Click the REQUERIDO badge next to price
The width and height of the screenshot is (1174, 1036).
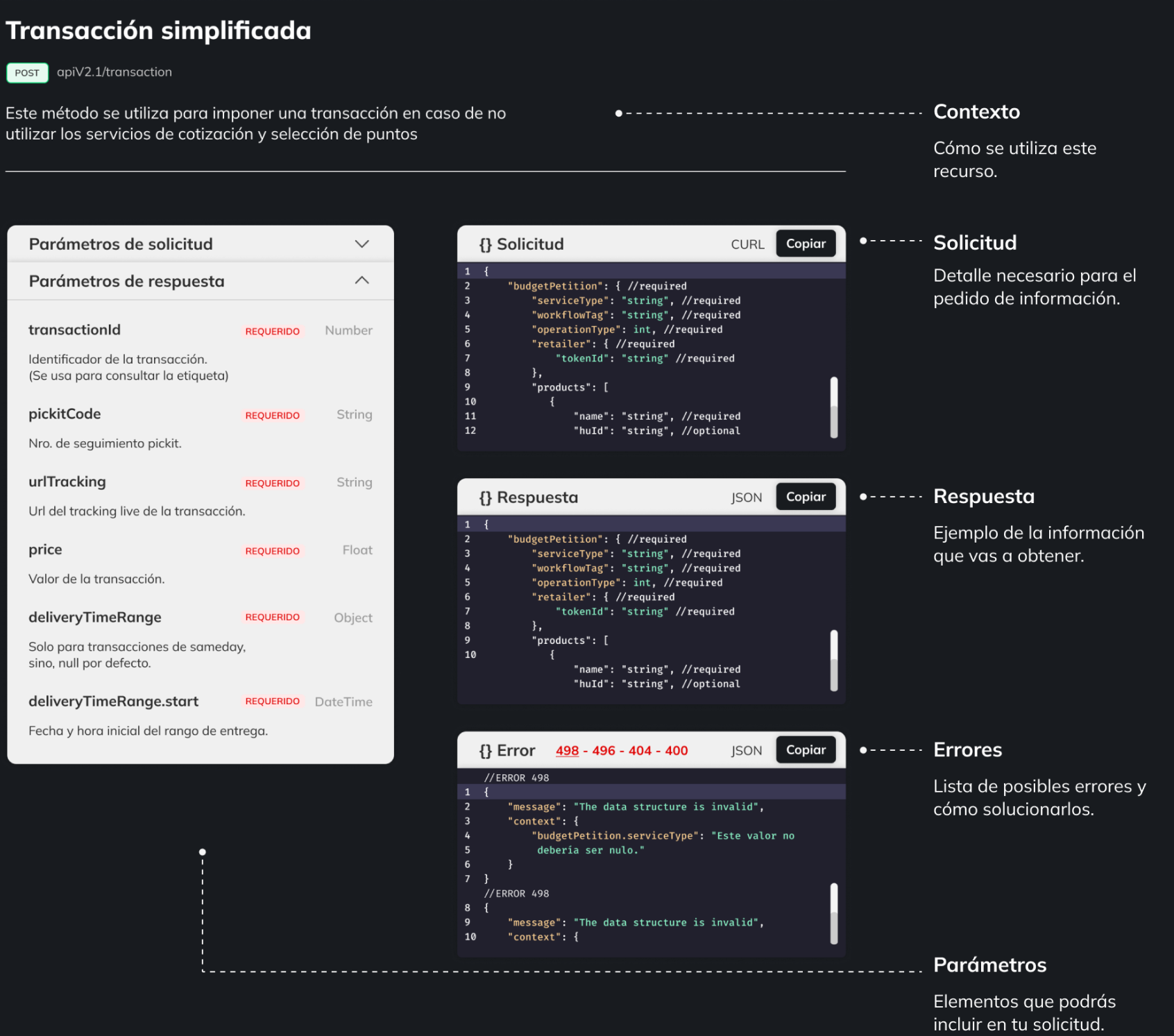(x=272, y=551)
